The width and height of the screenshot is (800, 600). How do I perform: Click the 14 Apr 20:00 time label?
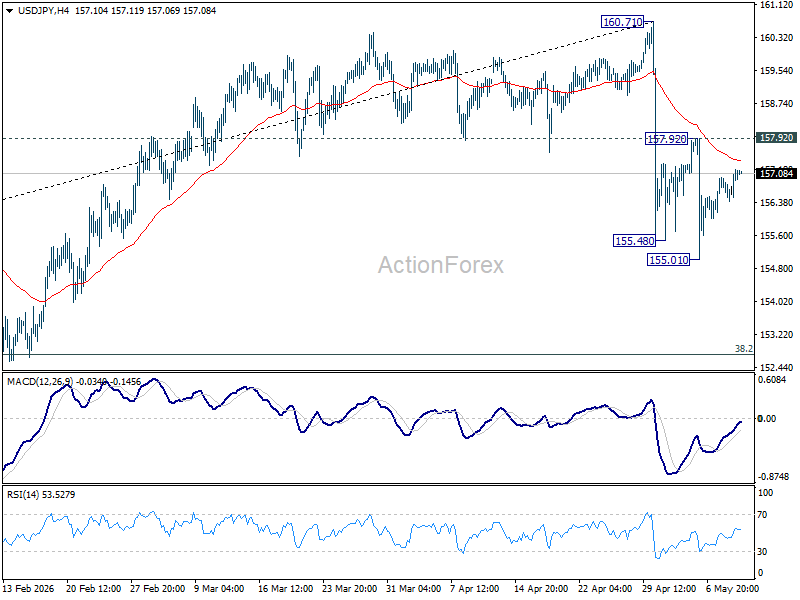pyautogui.click(x=541, y=589)
